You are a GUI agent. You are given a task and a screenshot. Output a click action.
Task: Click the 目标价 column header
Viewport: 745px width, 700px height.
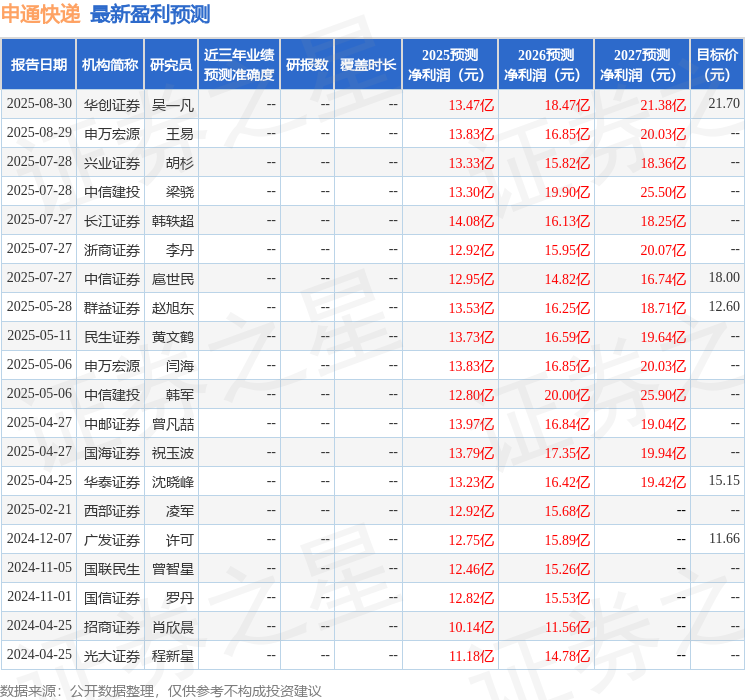click(716, 64)
